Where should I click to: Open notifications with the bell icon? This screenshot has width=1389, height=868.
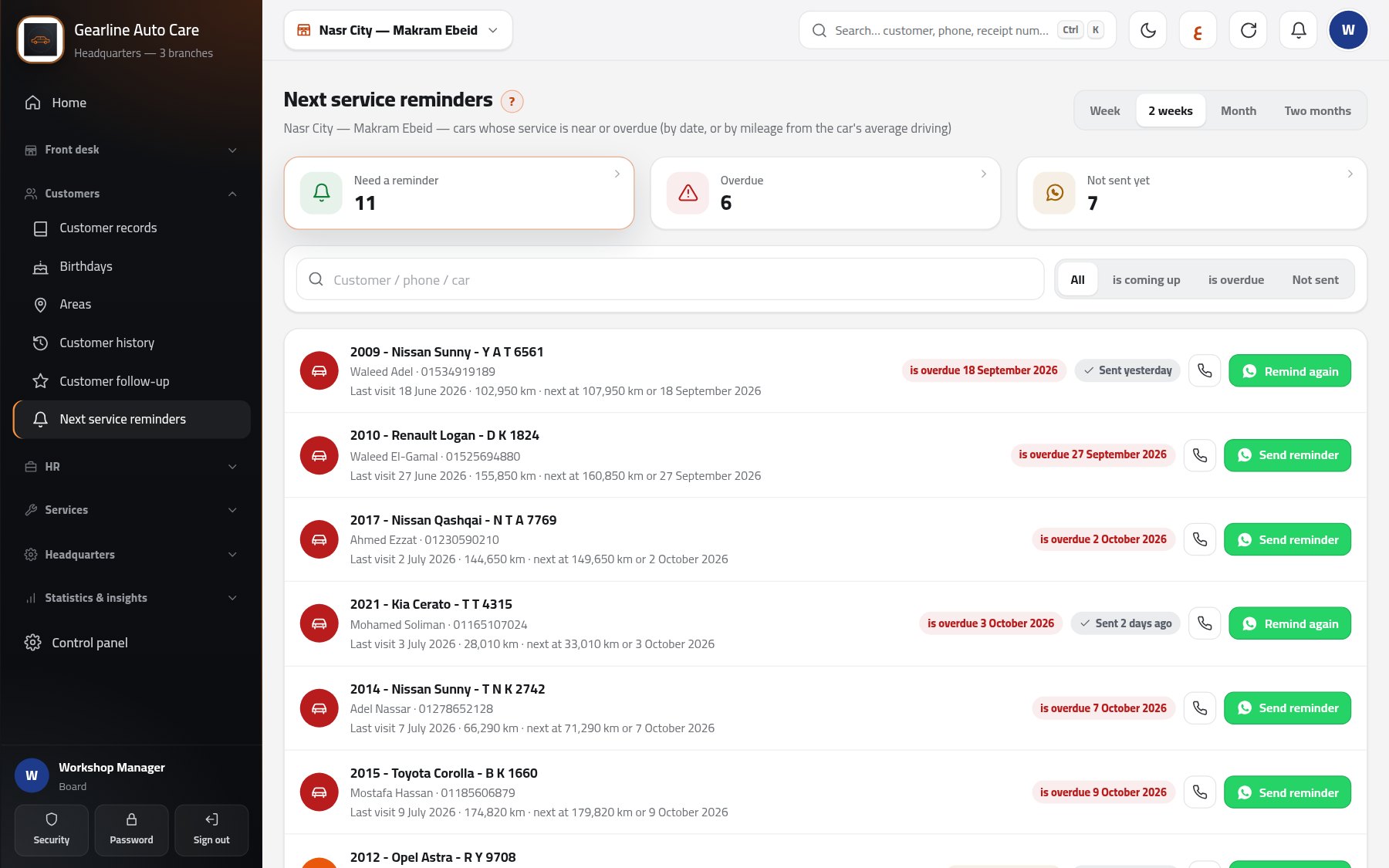[1299, 30]
